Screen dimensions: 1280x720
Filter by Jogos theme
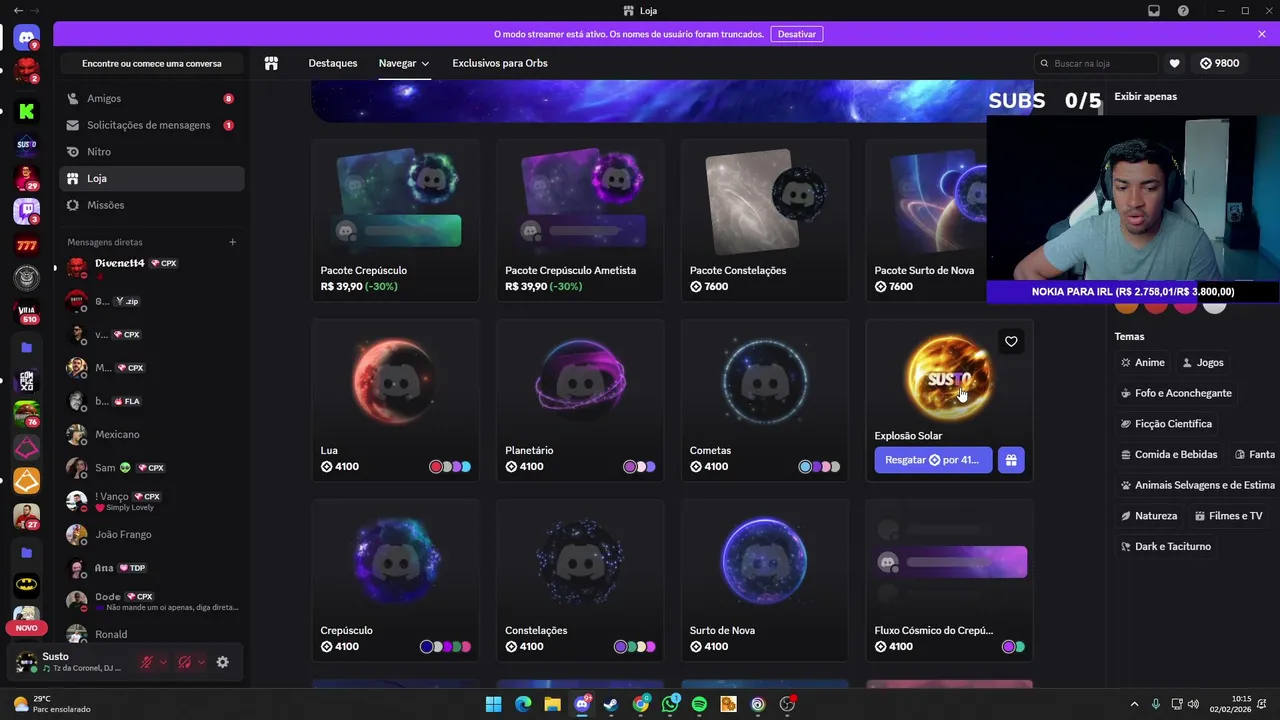tap(1203, 363)
